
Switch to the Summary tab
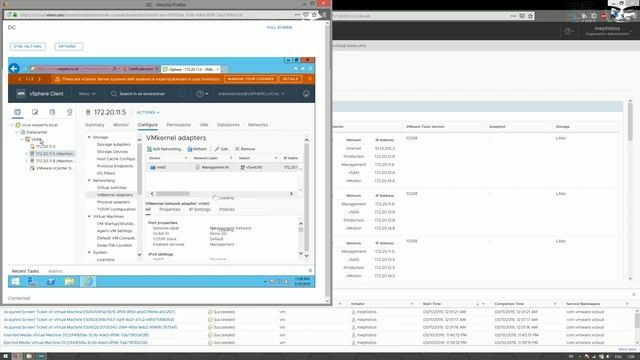pyautogui.click(x=95, y=124)
